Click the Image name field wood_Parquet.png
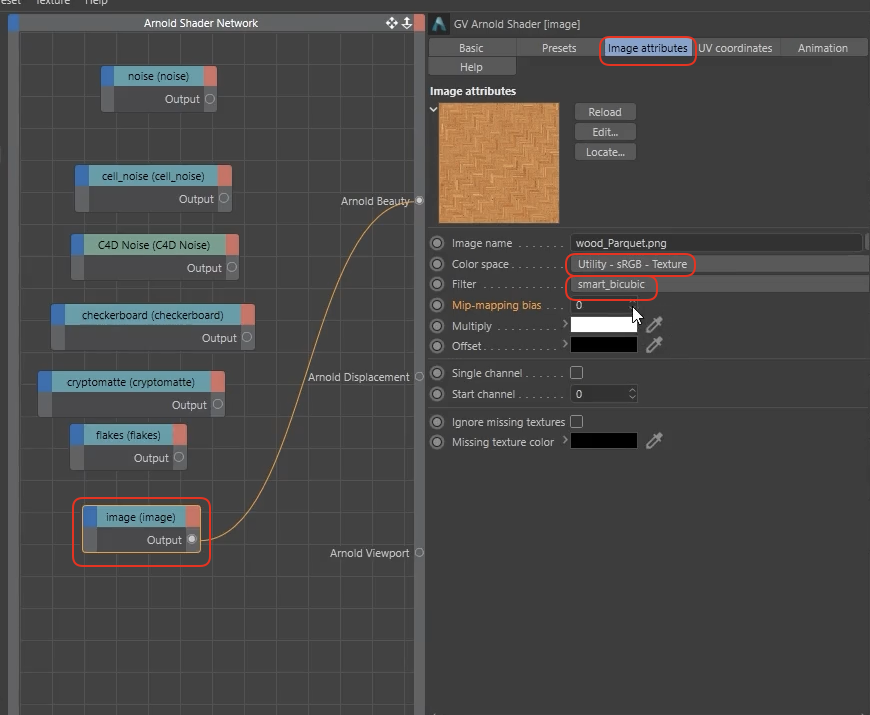 716,243
